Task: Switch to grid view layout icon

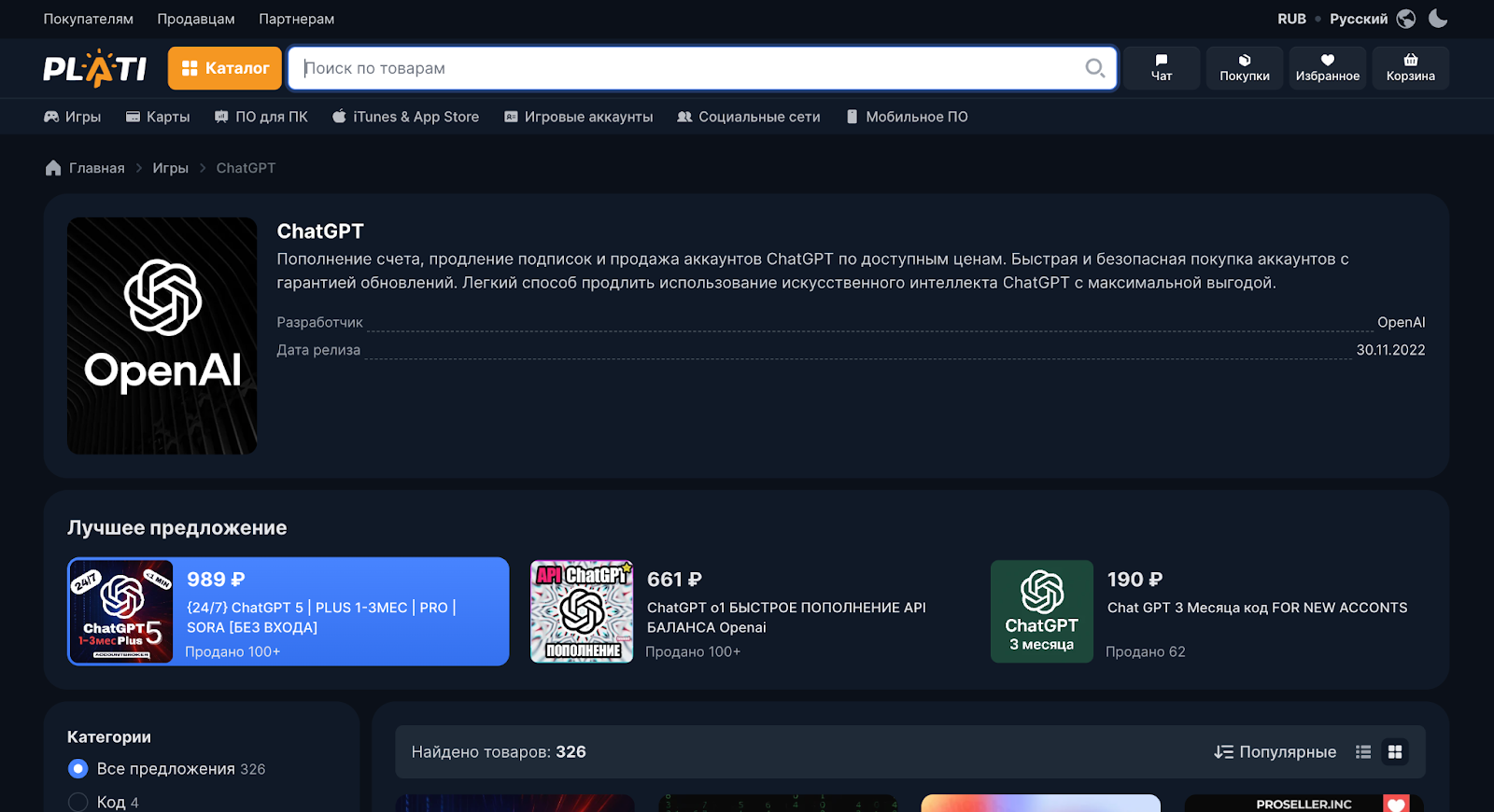Action: [x=1395, y=752]
